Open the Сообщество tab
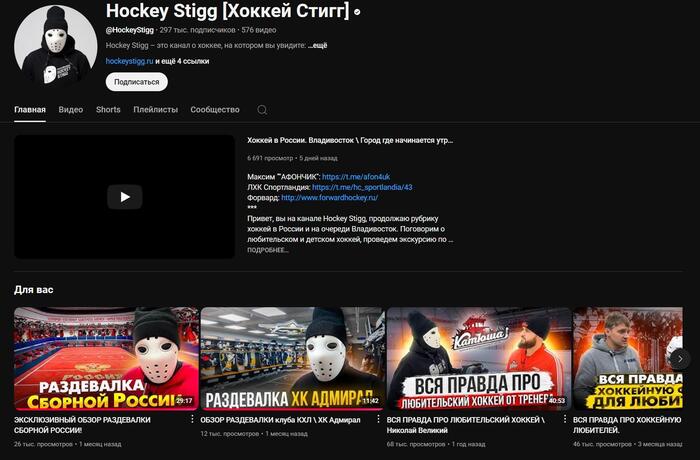The height and width of the screenshot is (460, 700). coord(215,110)
